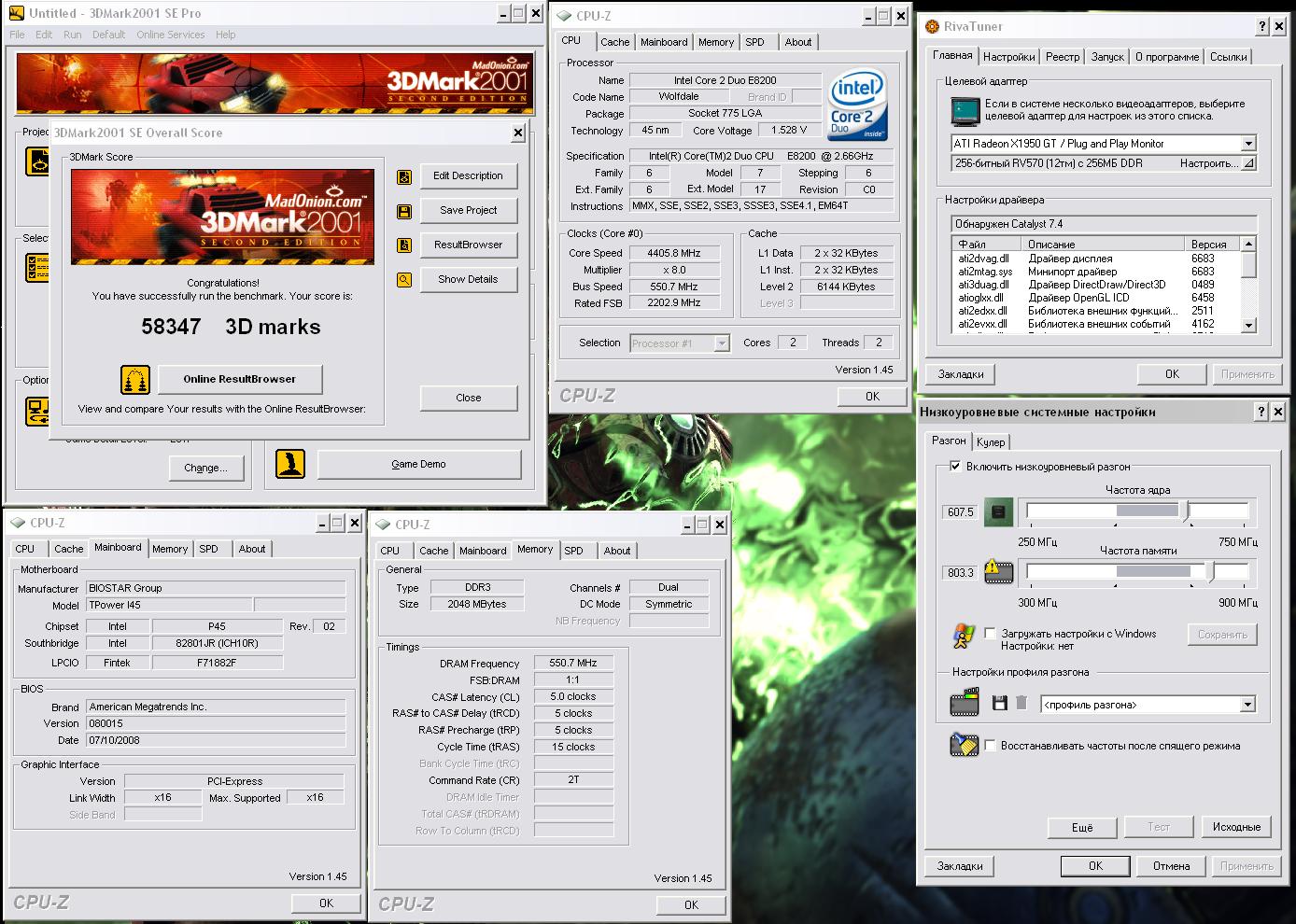
Task: Open the File menu in 3DMark2001
Action: (17, 35)
